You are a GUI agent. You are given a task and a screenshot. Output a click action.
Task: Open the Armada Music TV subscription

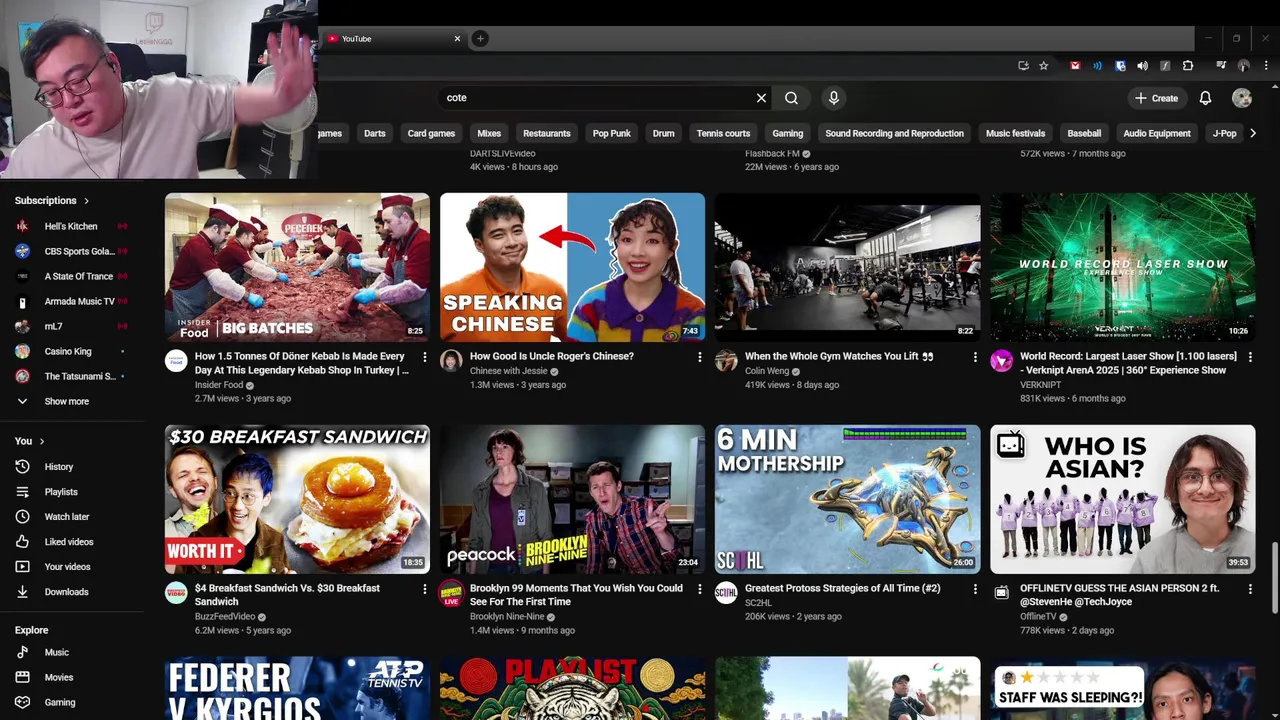(x=72, y=301)
